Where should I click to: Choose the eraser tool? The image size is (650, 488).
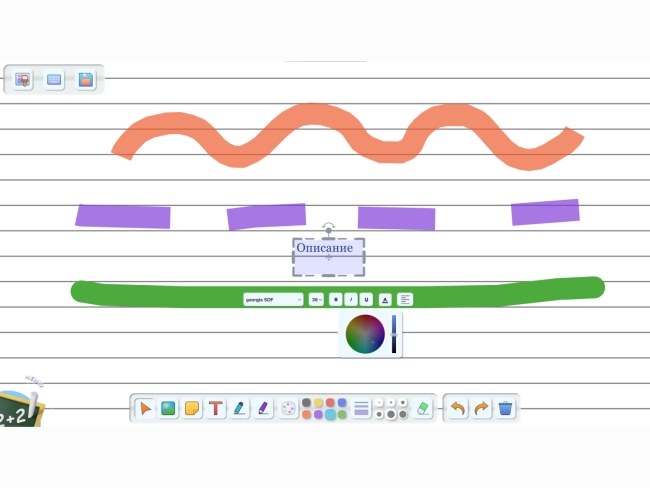(x=422, y=409)
